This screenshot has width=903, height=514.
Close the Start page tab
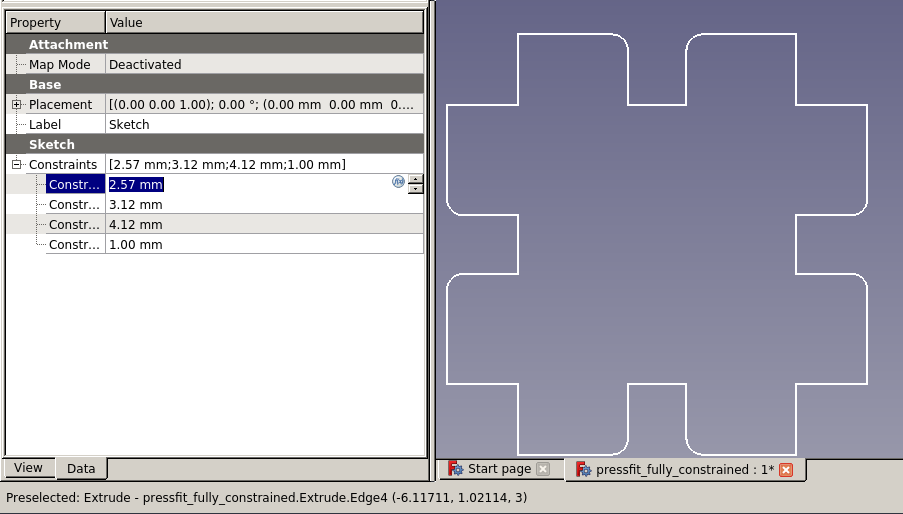[x=542, y=469]
